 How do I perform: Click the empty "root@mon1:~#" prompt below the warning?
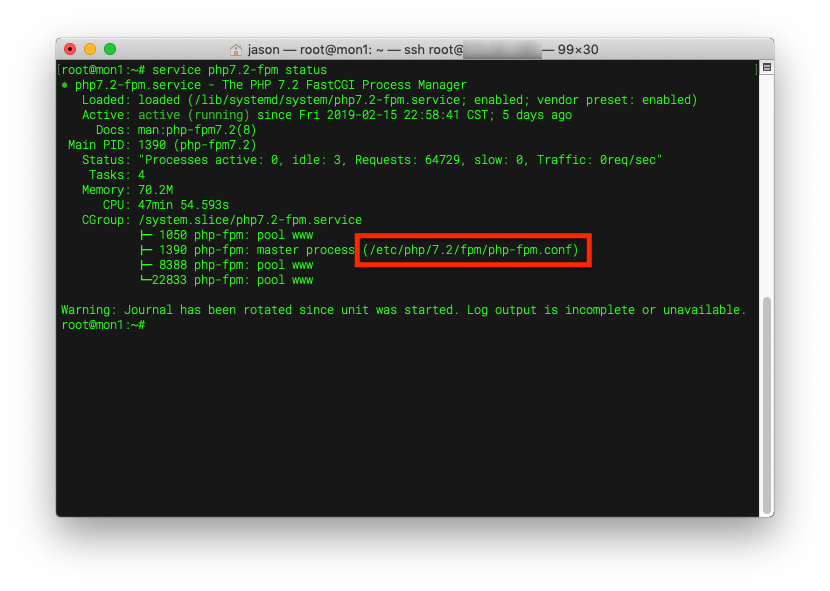(103, 325)
